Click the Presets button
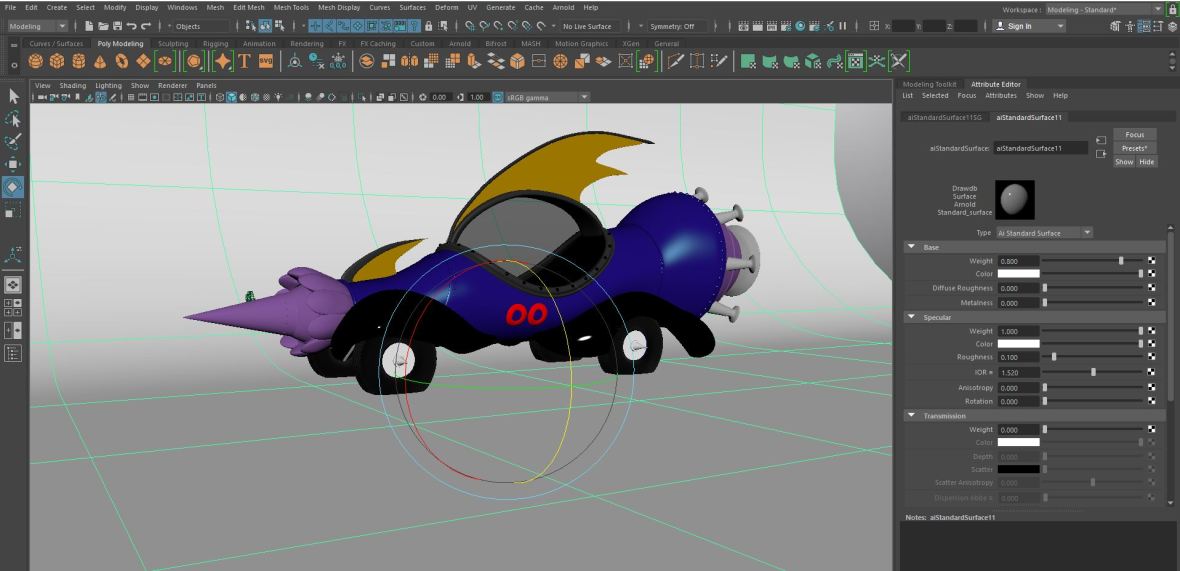 (x=1134, y=148)
